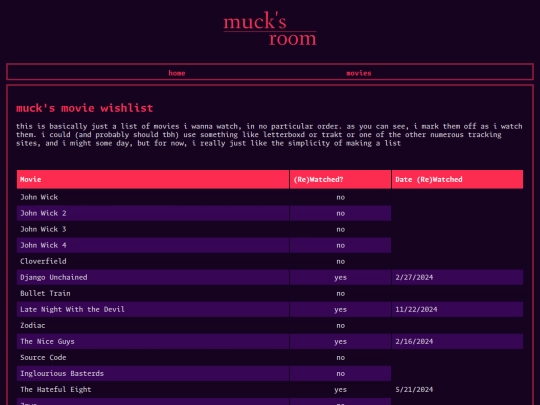This screenshot has height=405, width=540.
Task: Click the date 2/27/2024
Action: (x=414, y=277)
